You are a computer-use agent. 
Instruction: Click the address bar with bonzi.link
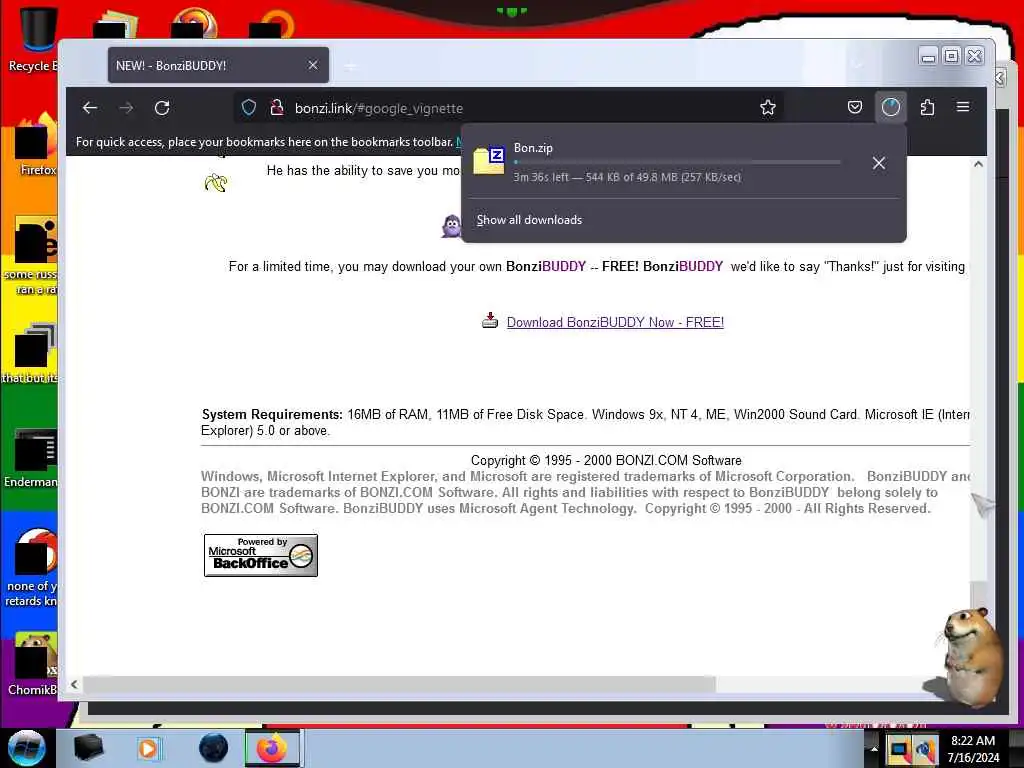coord(509,108)
